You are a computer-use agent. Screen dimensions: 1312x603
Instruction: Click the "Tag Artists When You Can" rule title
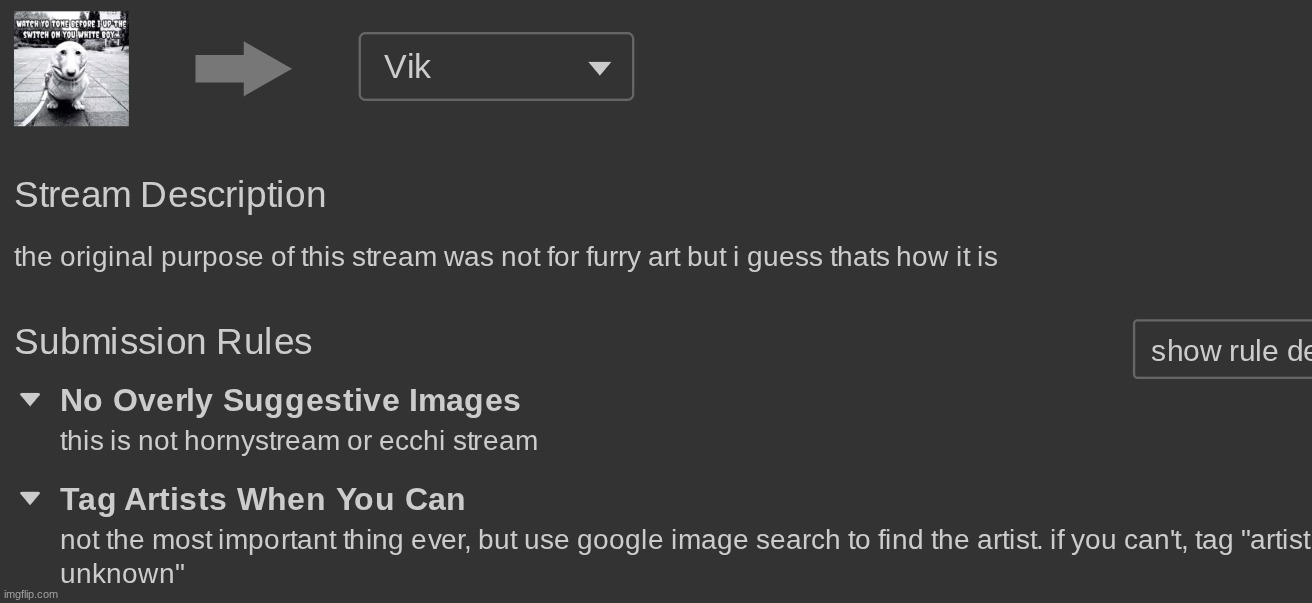point(262,499)
